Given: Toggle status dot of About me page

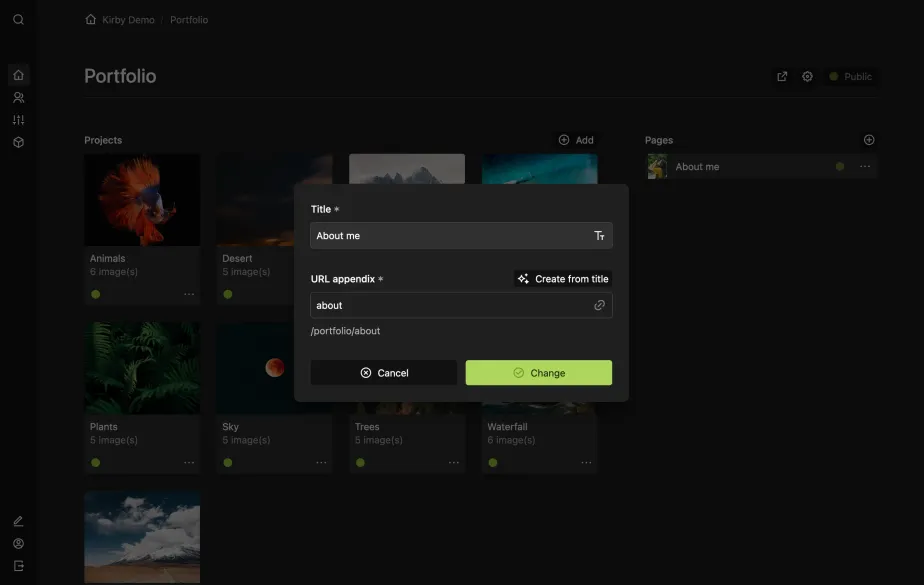Looking at the screenshot, I should click(x=840, y=167).
